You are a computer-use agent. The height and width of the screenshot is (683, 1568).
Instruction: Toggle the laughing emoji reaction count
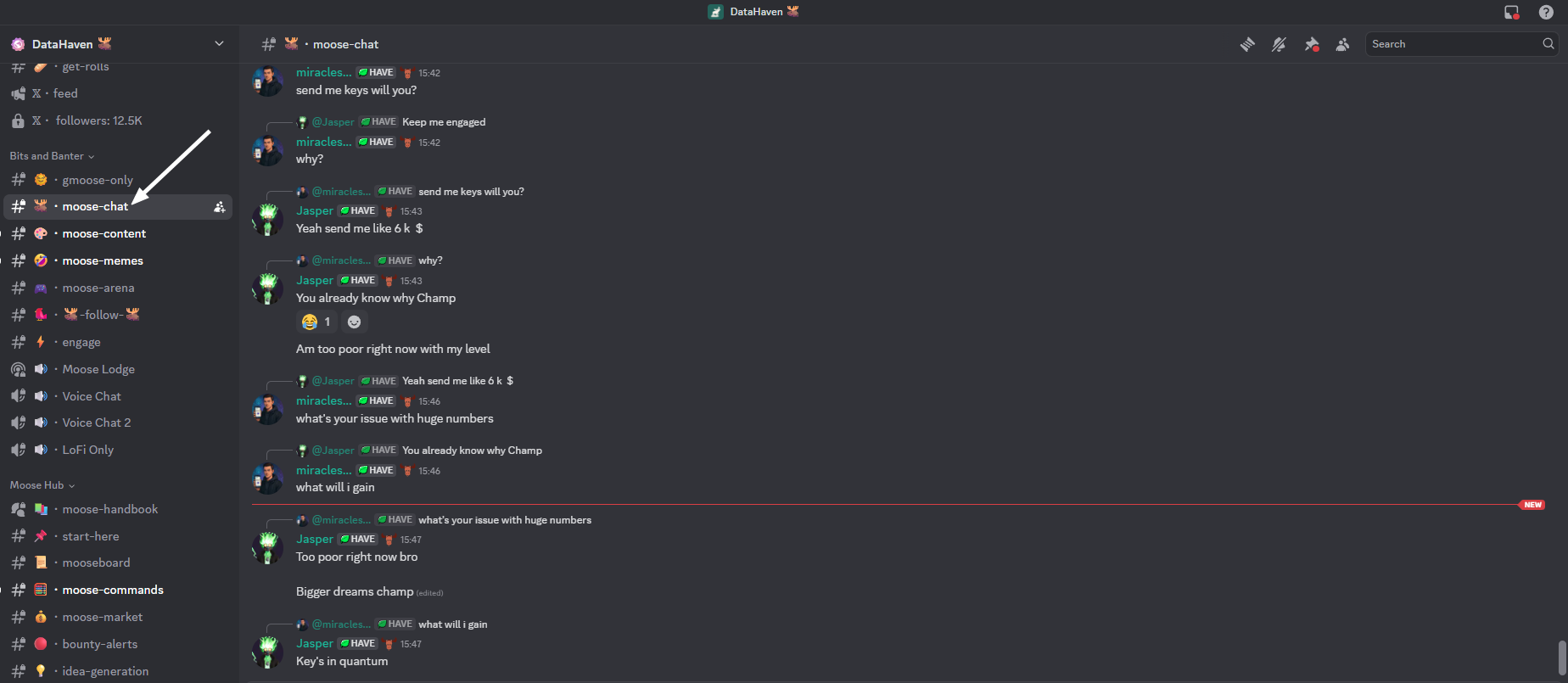(x=316, y=322)
